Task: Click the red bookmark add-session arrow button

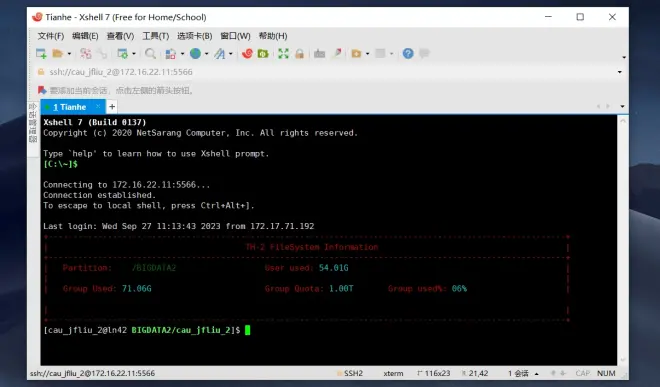Action: pos(42,90)
